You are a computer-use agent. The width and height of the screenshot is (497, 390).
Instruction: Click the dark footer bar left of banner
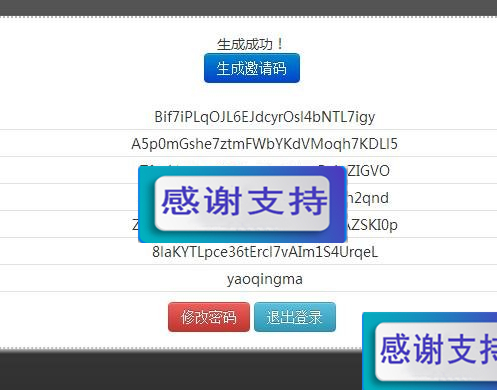click(181, 370)
